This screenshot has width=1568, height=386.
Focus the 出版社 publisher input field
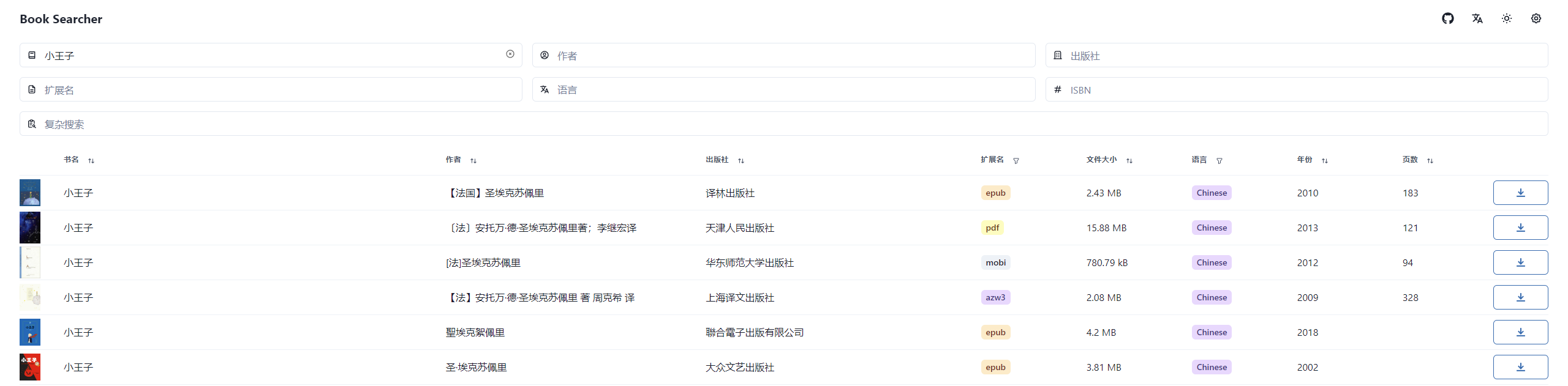pos(1297,55)
